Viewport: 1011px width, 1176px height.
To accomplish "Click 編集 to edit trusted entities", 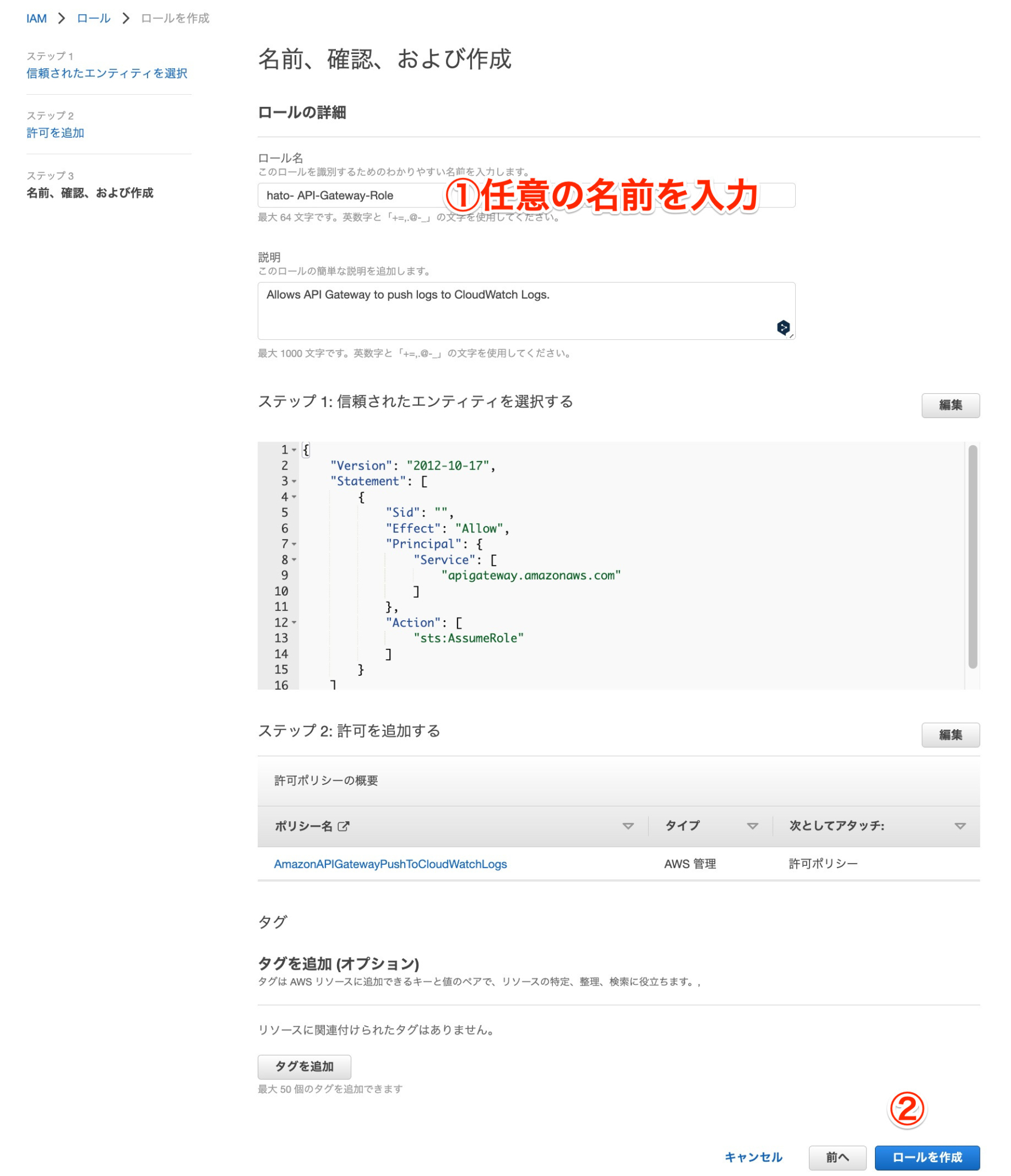I will pos(951,405).
